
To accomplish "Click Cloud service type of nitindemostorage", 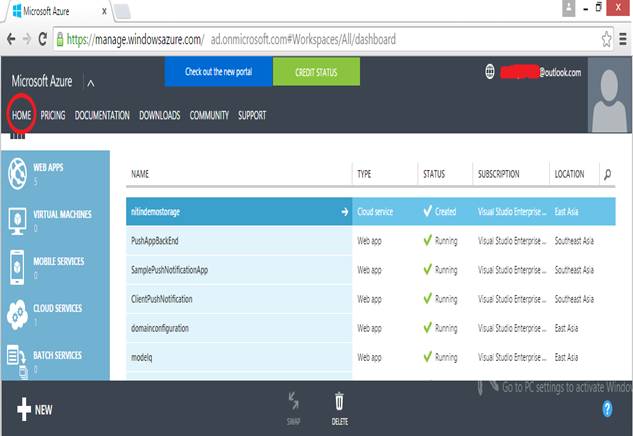I will 375,212.
